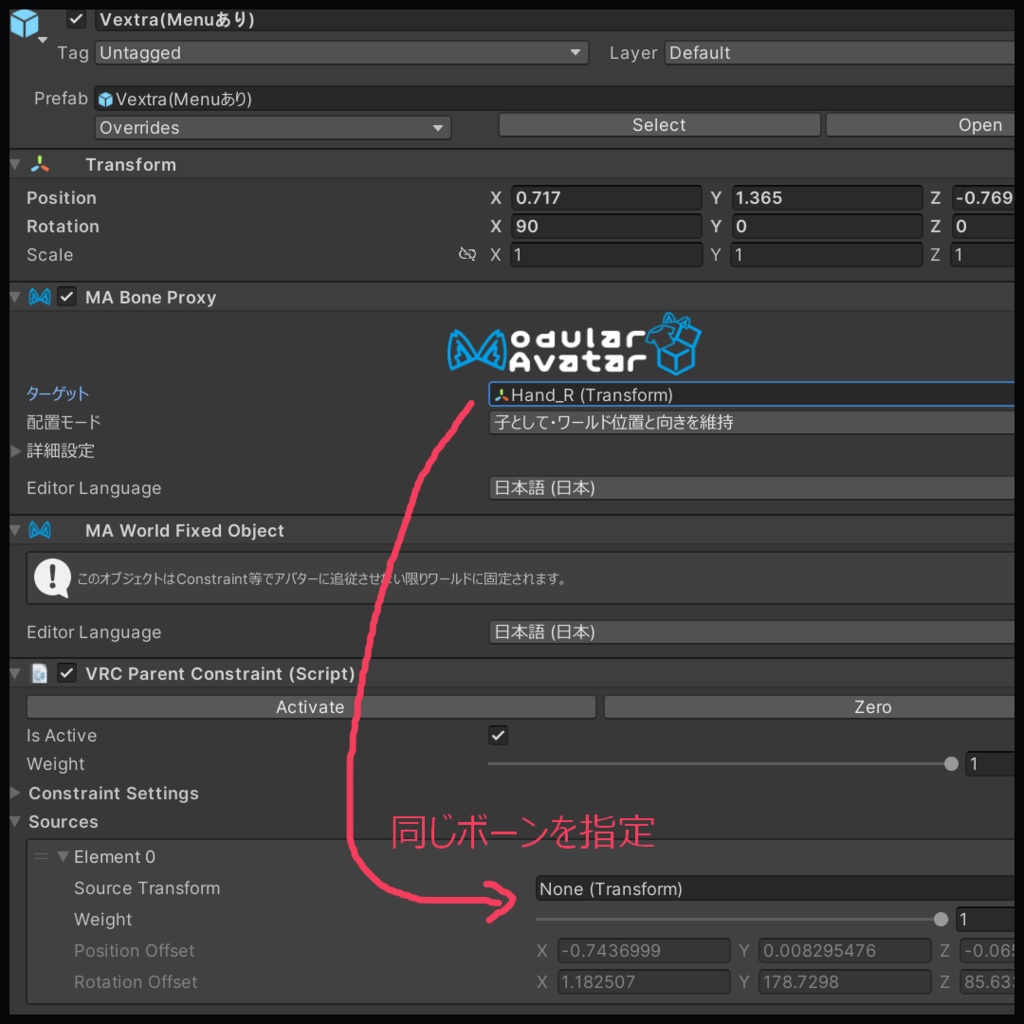Click the ターゲット label
The image size is (1024, 1024).
pos(57,394)
